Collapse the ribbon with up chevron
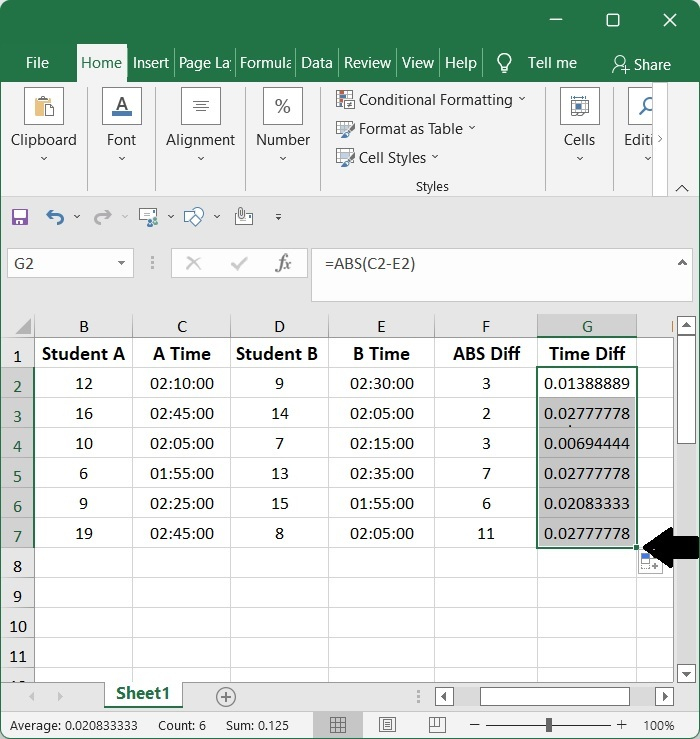Image resolution: width=700 pixels, height=739 pixels. point(682,188)
